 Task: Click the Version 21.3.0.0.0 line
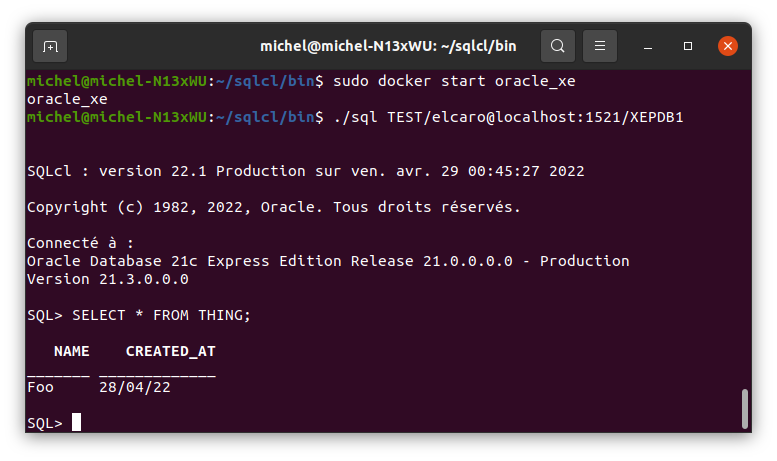[x=108, y=279]
